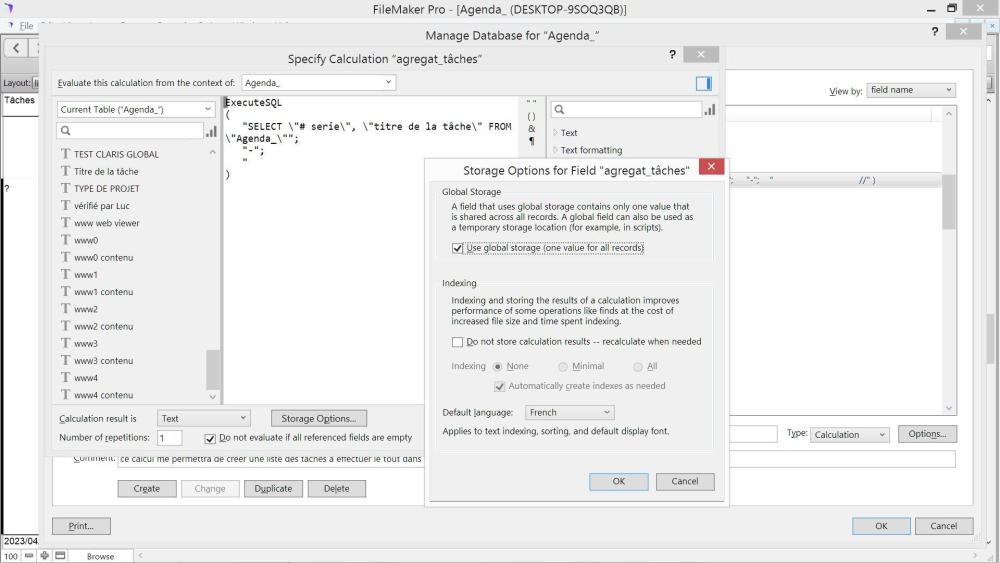
Task: Insert the parentheses operator
Action: tap(531, 116)
